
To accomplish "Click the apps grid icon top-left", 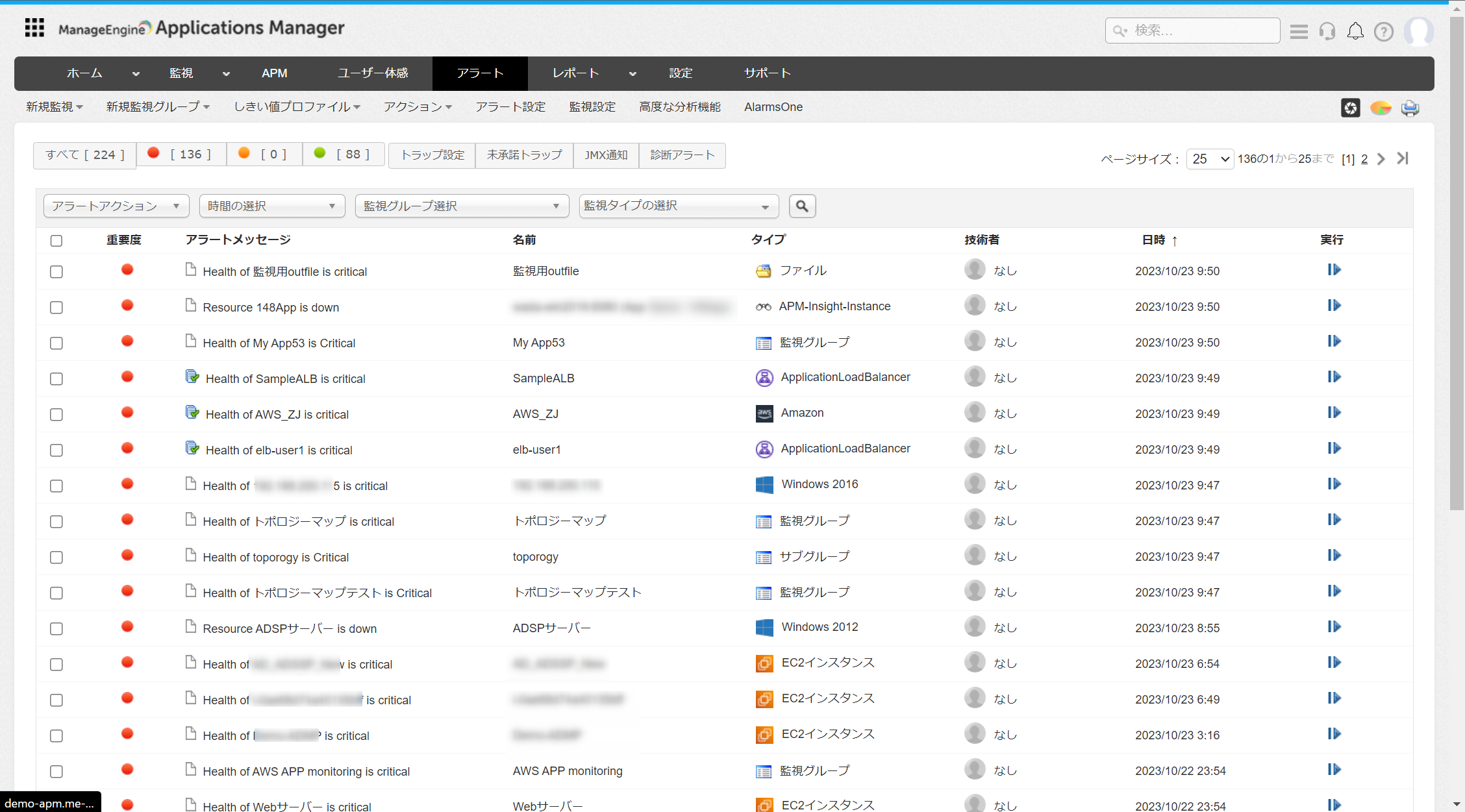I will pyautogui.click(x=34, y=28).
